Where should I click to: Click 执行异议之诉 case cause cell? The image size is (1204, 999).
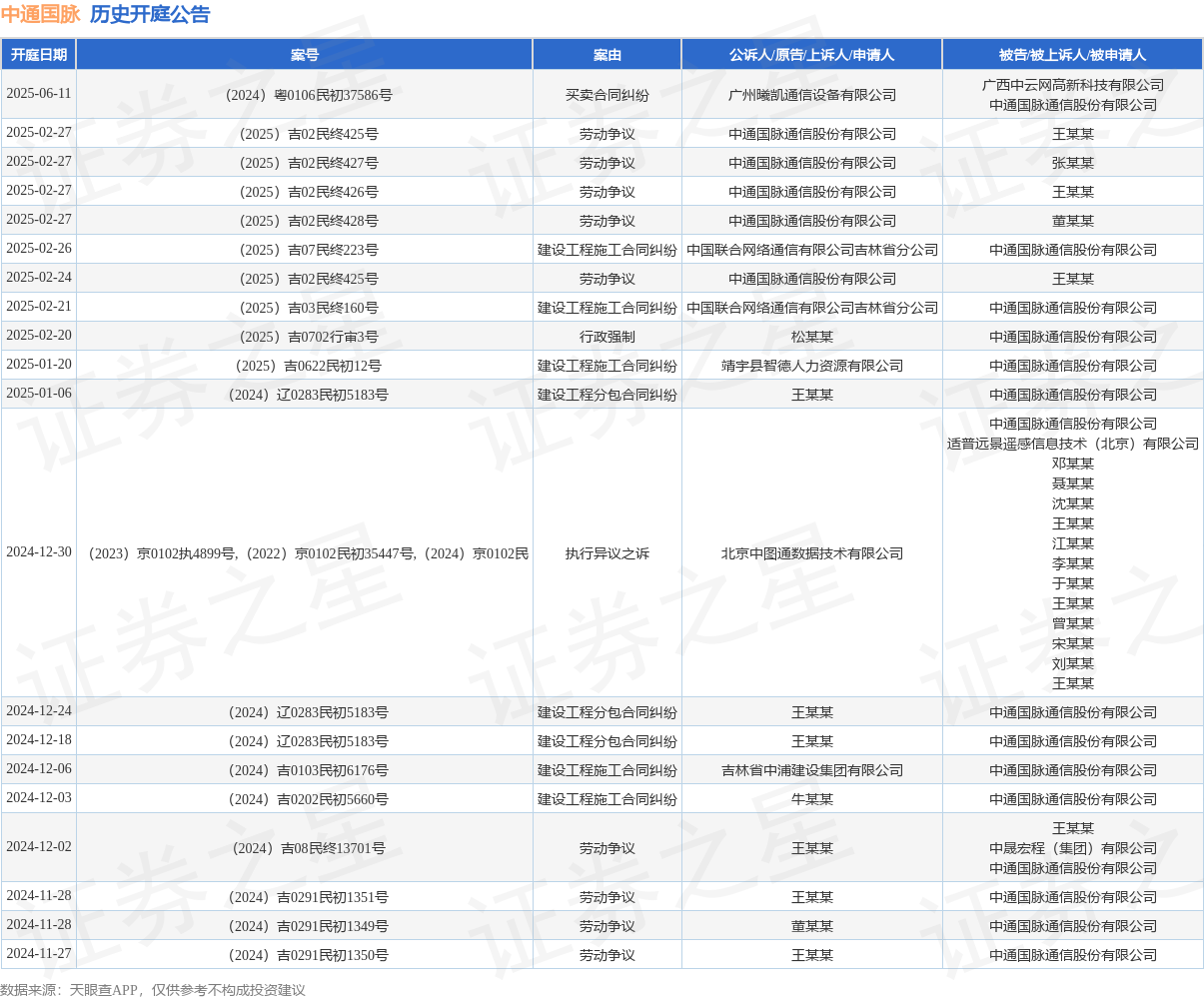607,553
